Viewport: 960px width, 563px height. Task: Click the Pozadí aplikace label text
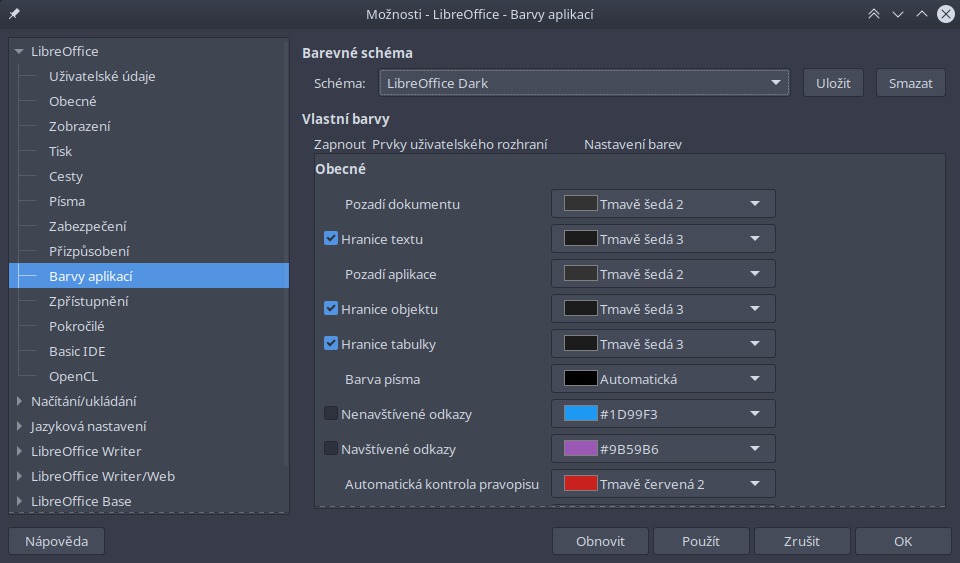tap(391, 274)
